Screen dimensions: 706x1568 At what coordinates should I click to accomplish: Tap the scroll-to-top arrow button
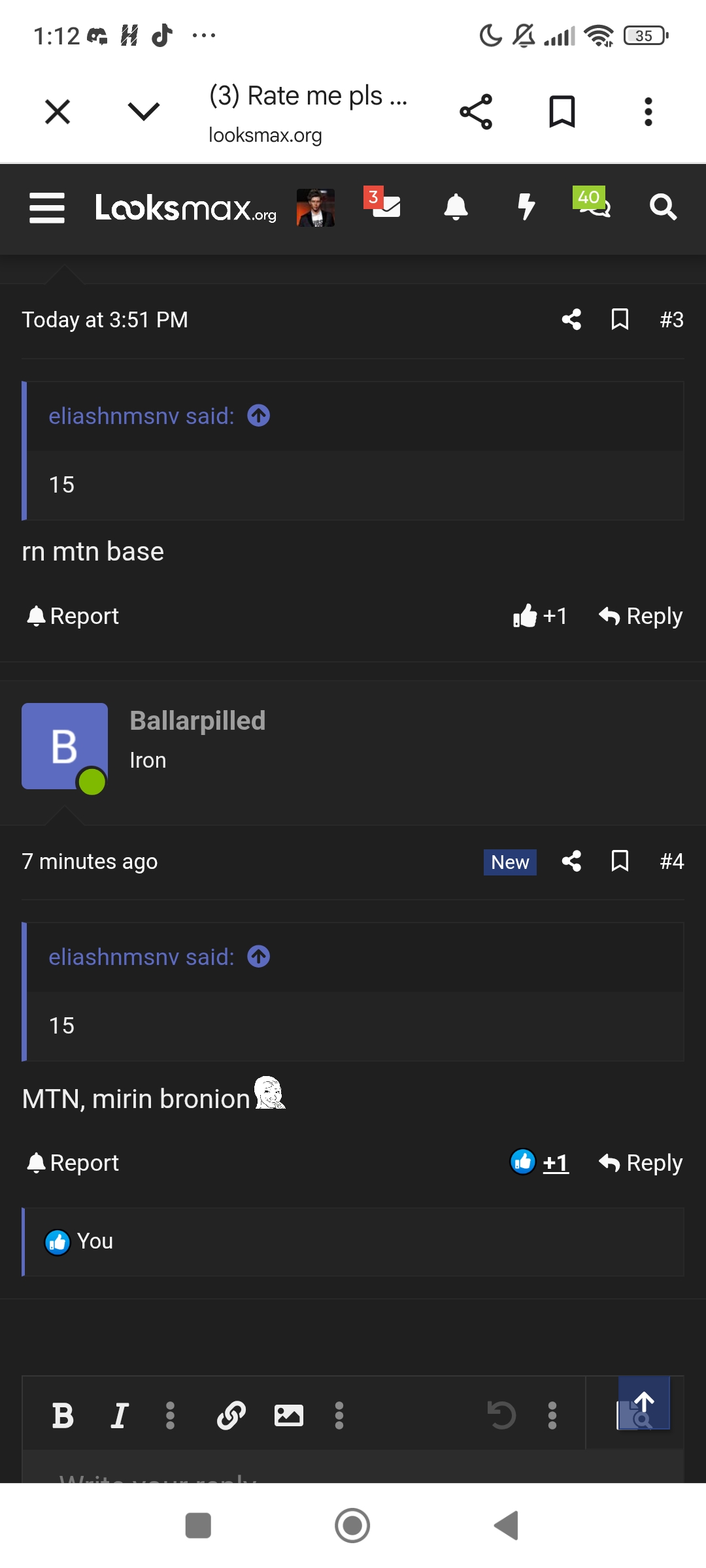click(x=644, y=1403)
